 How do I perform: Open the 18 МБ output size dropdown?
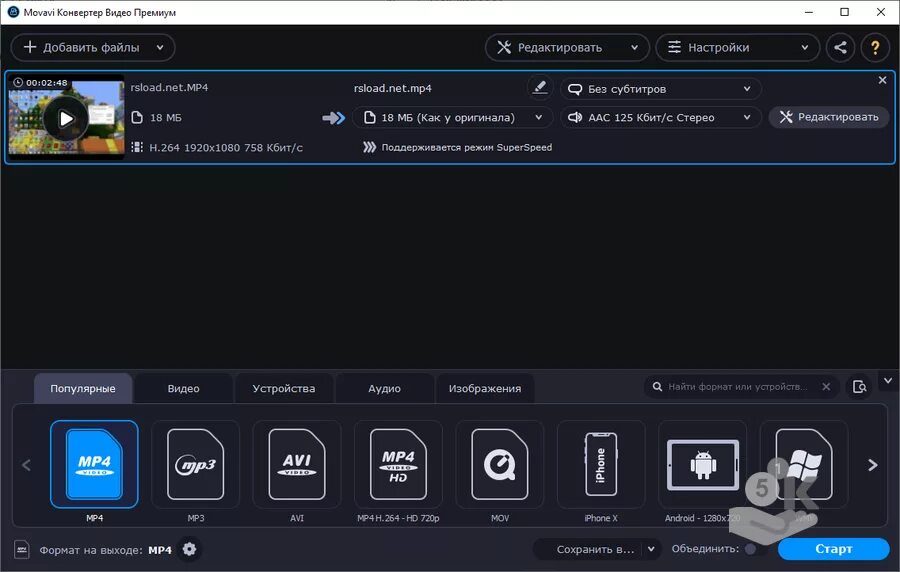click(x=452, y=118)
